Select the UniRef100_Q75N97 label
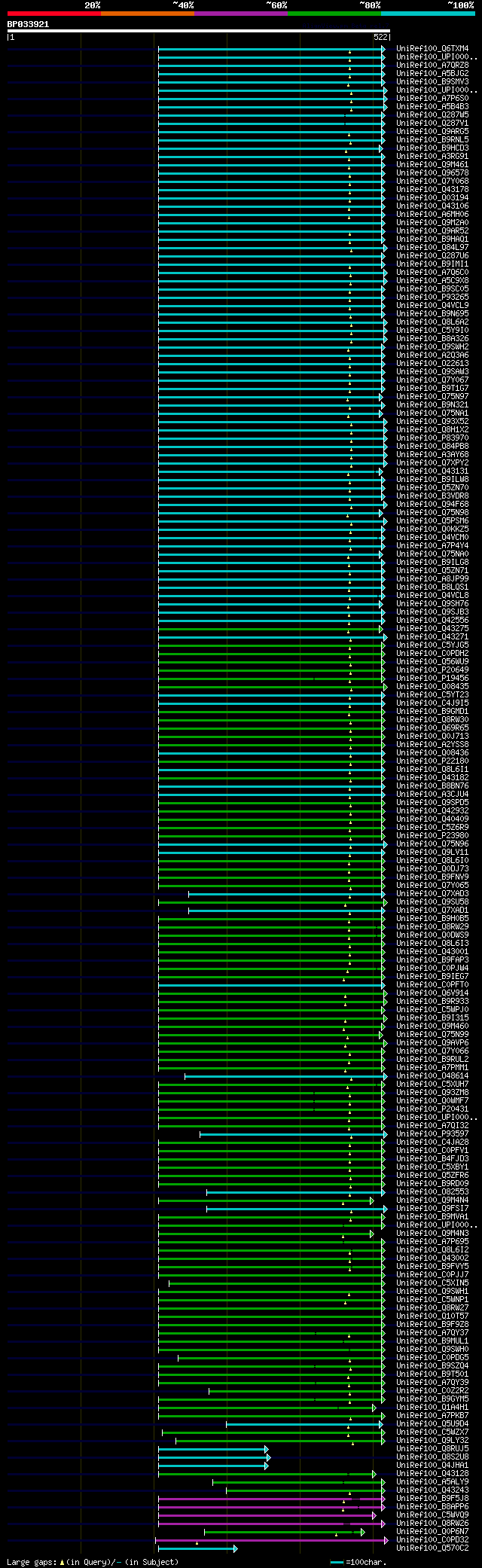Viewport: 482px width, 1568px height. tap(432, 397)
